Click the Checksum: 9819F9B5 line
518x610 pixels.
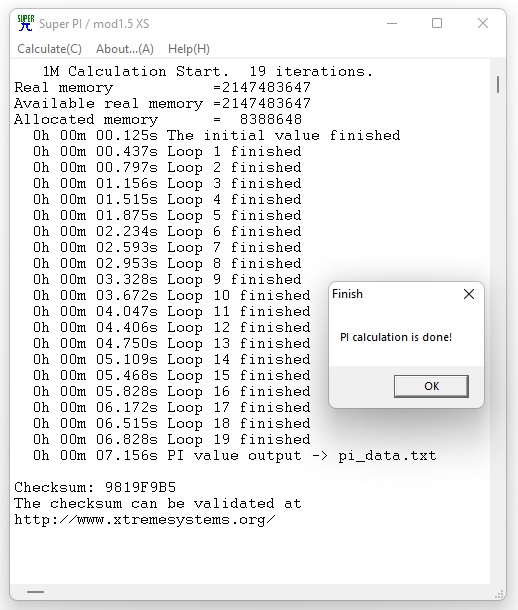tap(95, 487)
